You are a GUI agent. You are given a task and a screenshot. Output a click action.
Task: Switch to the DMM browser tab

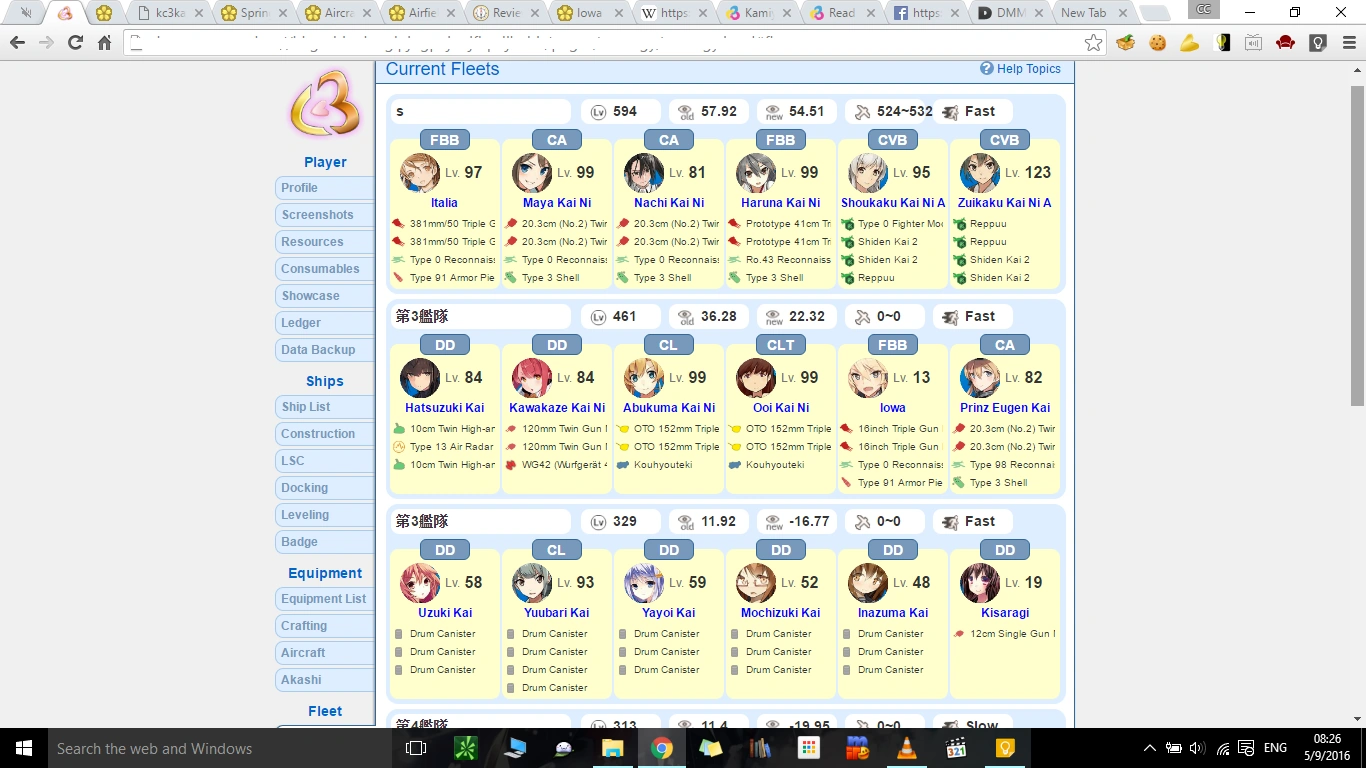[1009, 13]
